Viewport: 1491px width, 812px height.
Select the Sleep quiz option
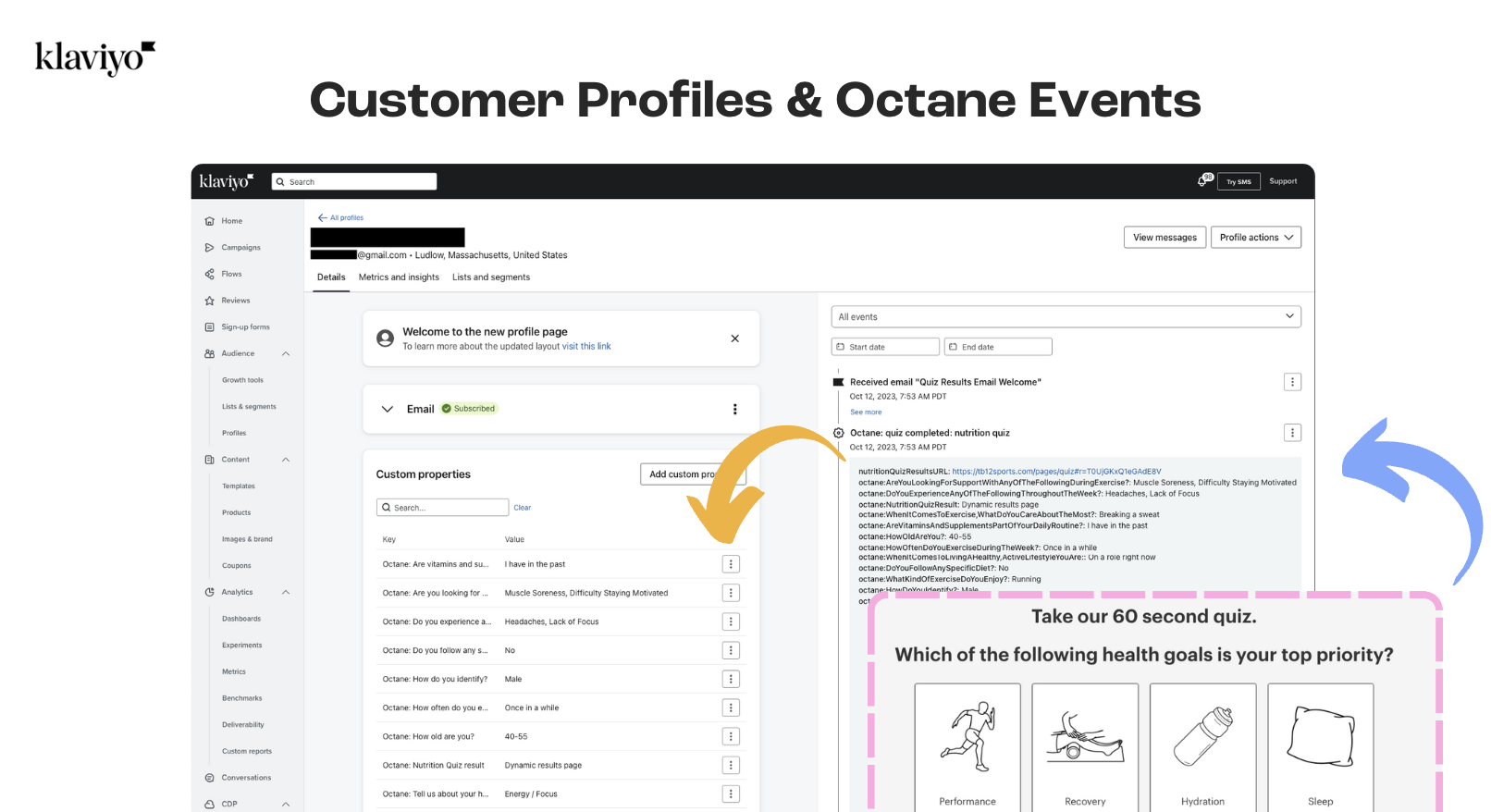pos(1321,747)
